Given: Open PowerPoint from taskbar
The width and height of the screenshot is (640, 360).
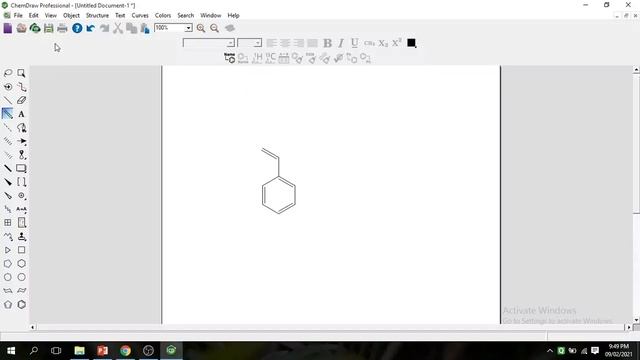Looking at the screenshot, I should 102,351.
